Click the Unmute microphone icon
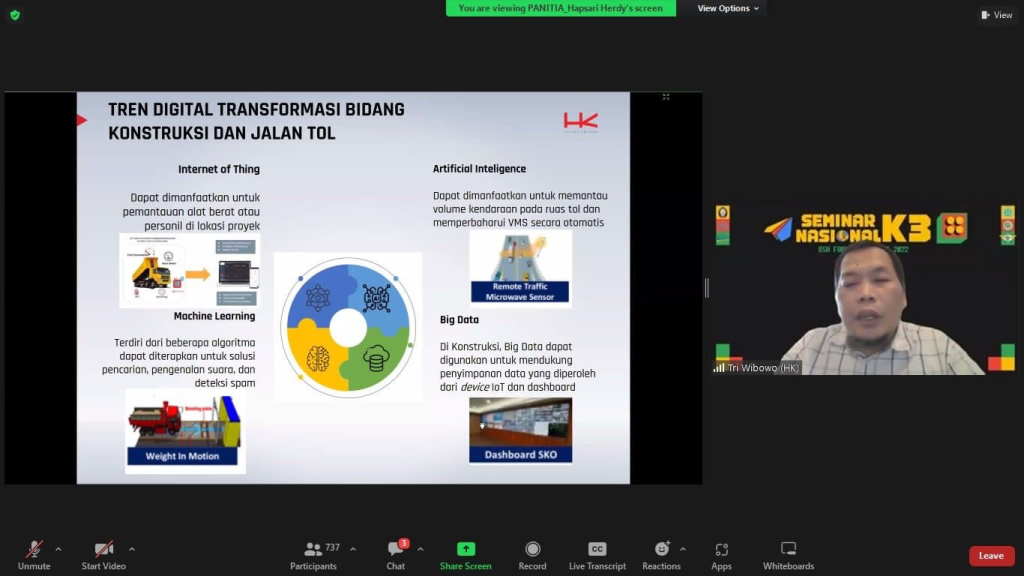 coord(33,549)
